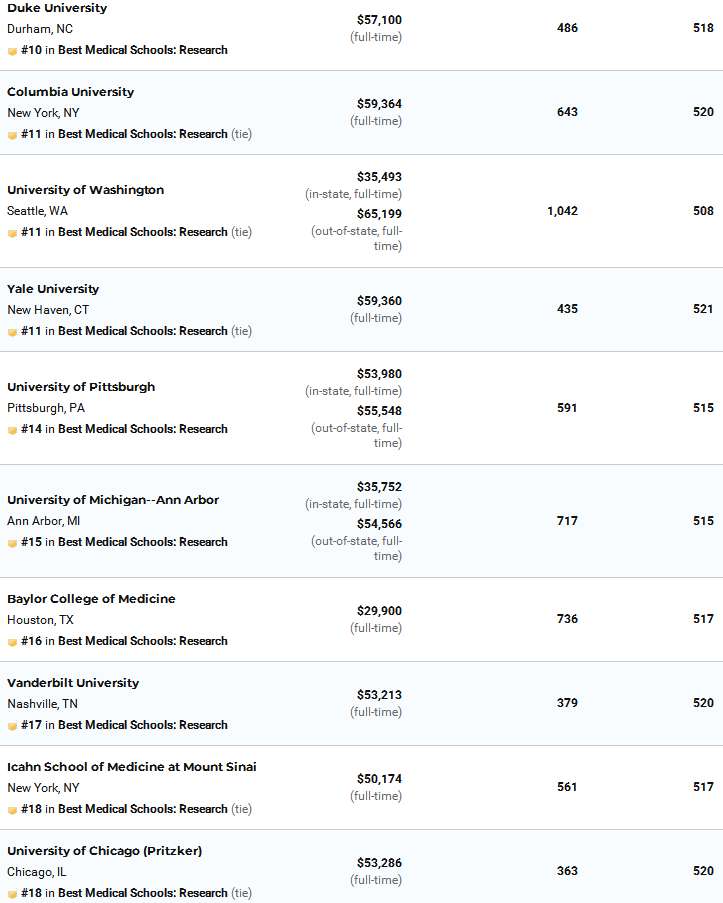Click Mount Sinai's #18 Best Medical Schools ranking
The height and width of the screenshot is (903, 723).
click(124, 809)
